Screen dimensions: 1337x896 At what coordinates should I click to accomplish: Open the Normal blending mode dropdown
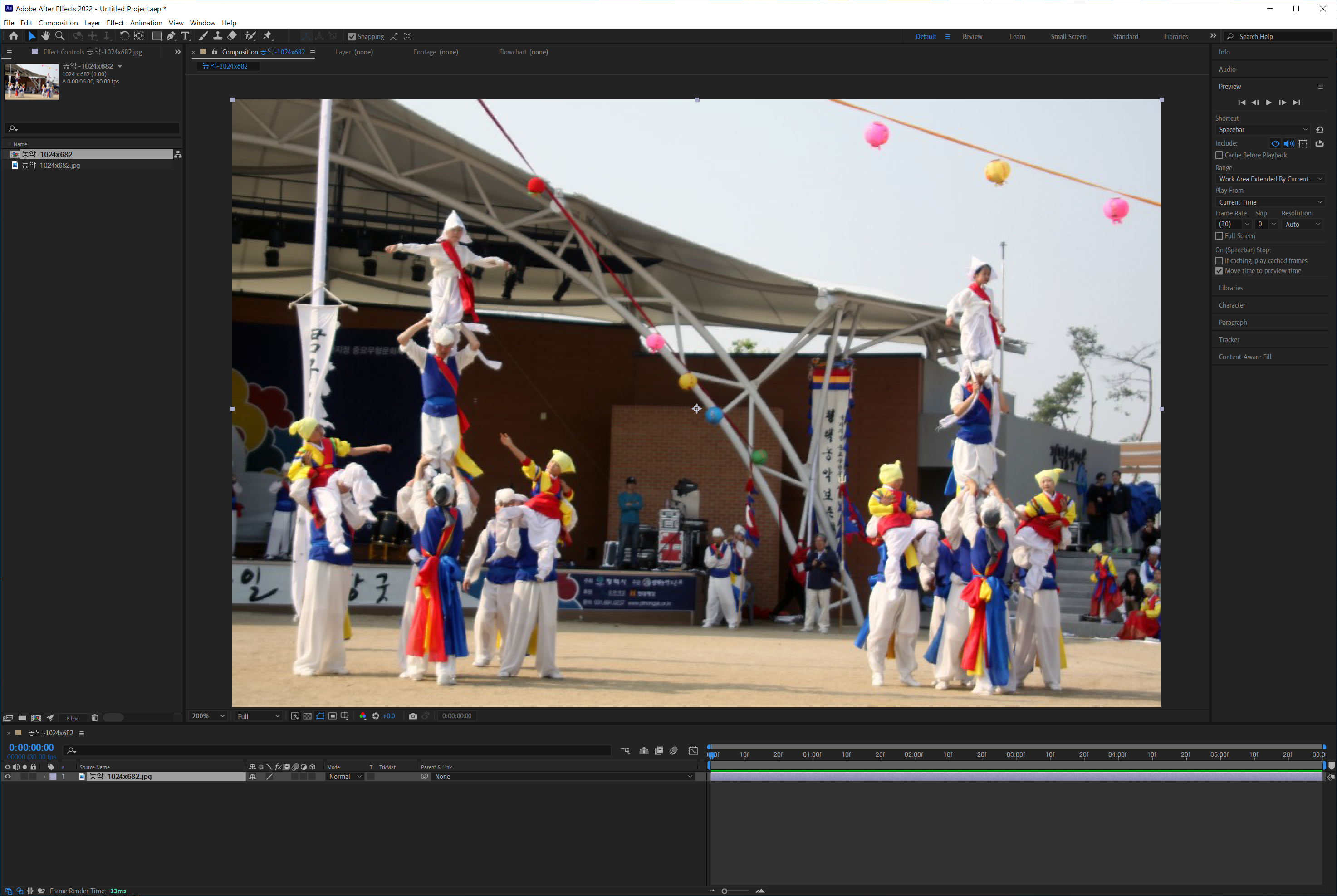point(345,777)
